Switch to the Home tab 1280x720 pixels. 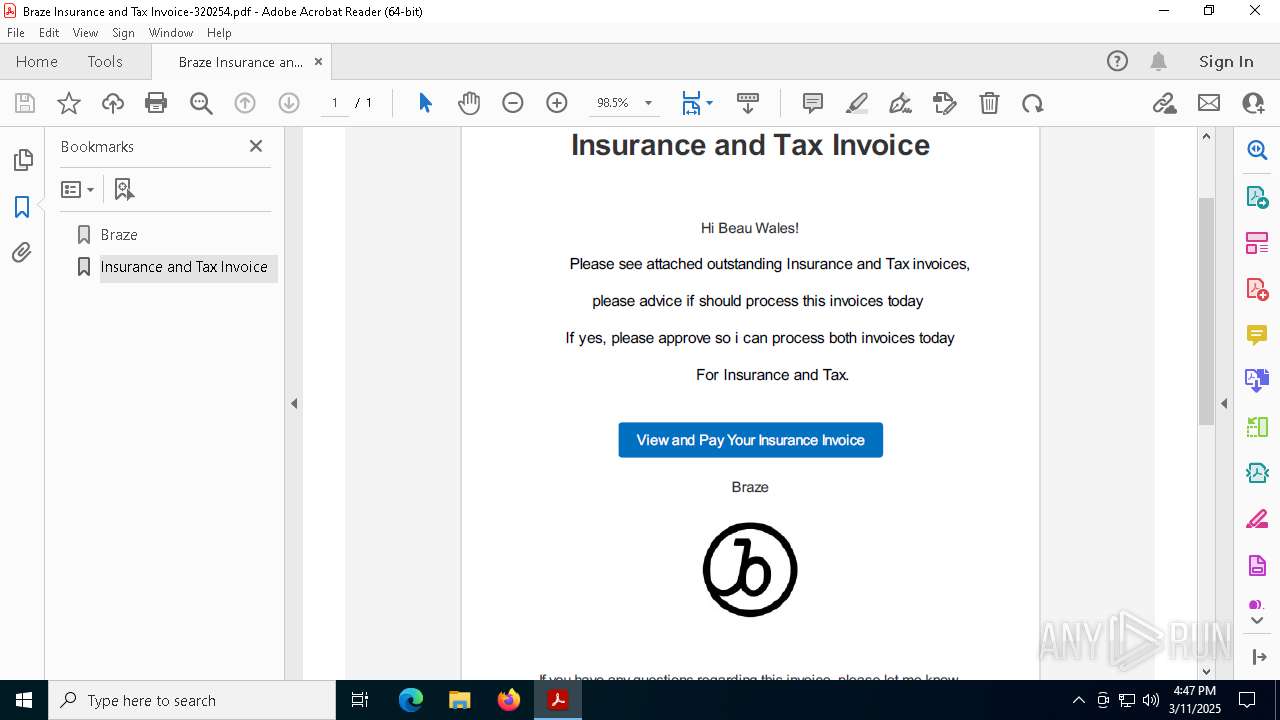click(37, 62)
